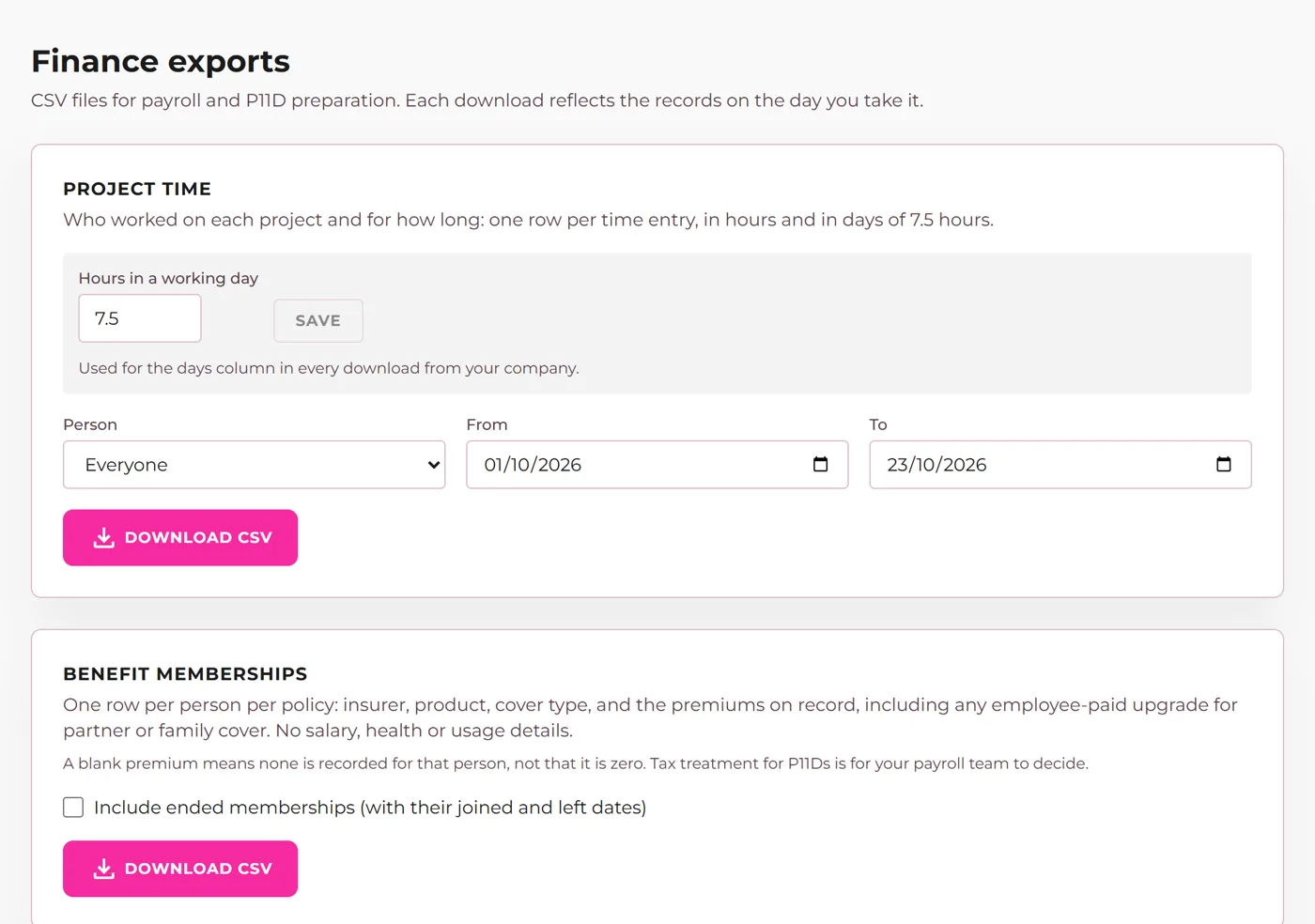Click the 'Include ended memberships' label text
The height and width of the screenshot is (924, 1315).
tap(370, 808)
